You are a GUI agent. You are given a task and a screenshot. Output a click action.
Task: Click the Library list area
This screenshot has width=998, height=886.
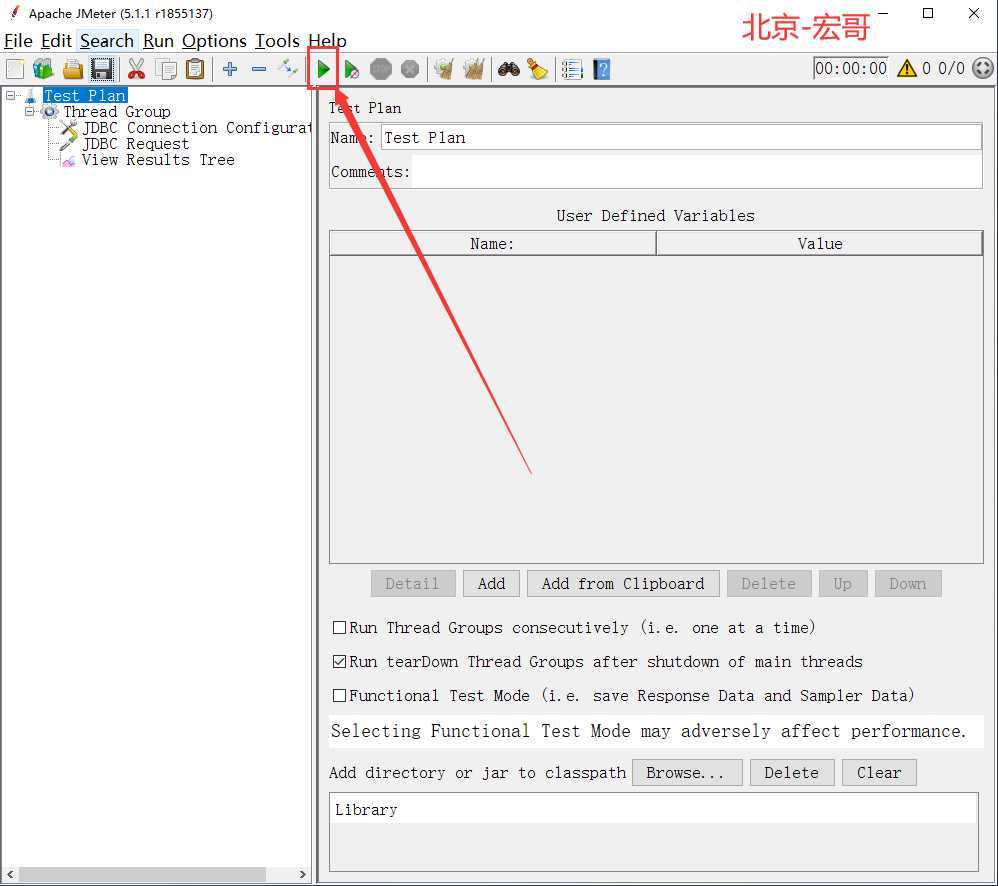[654, 831]
